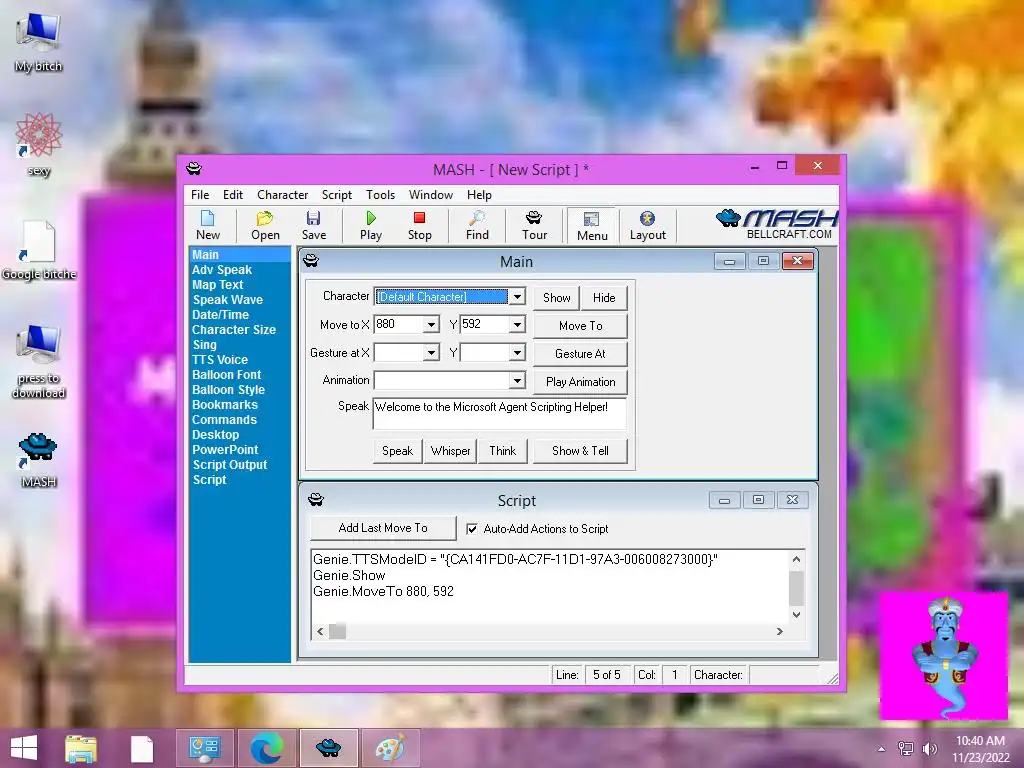Select the 'My bitch' computer desktop icon
The image size is (1024, 768).
click(x=39, y=43)
